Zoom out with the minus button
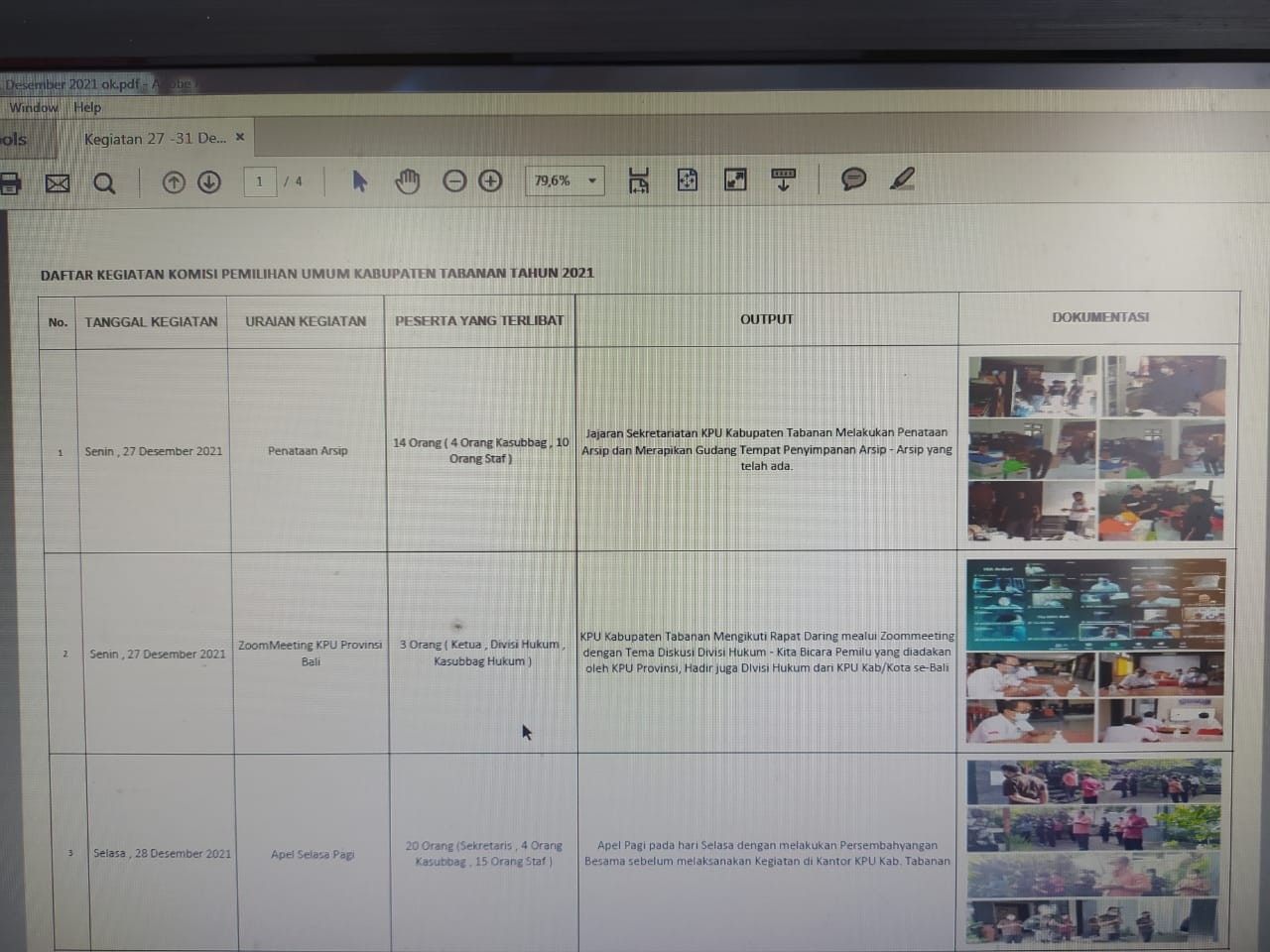Image resolution: width=1270 pixels, height=952 pixels. click(454, 180)
